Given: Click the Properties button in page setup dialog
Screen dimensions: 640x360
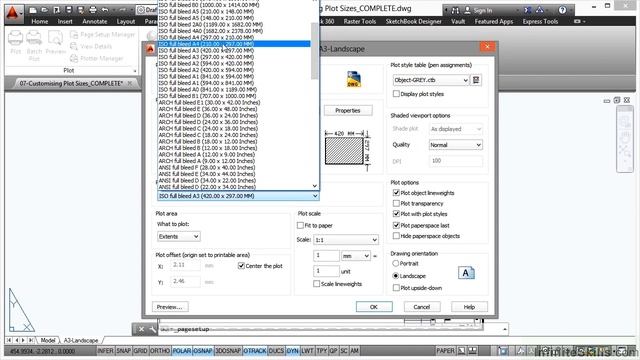Looking at the screenshot, I should pos(348,111).
